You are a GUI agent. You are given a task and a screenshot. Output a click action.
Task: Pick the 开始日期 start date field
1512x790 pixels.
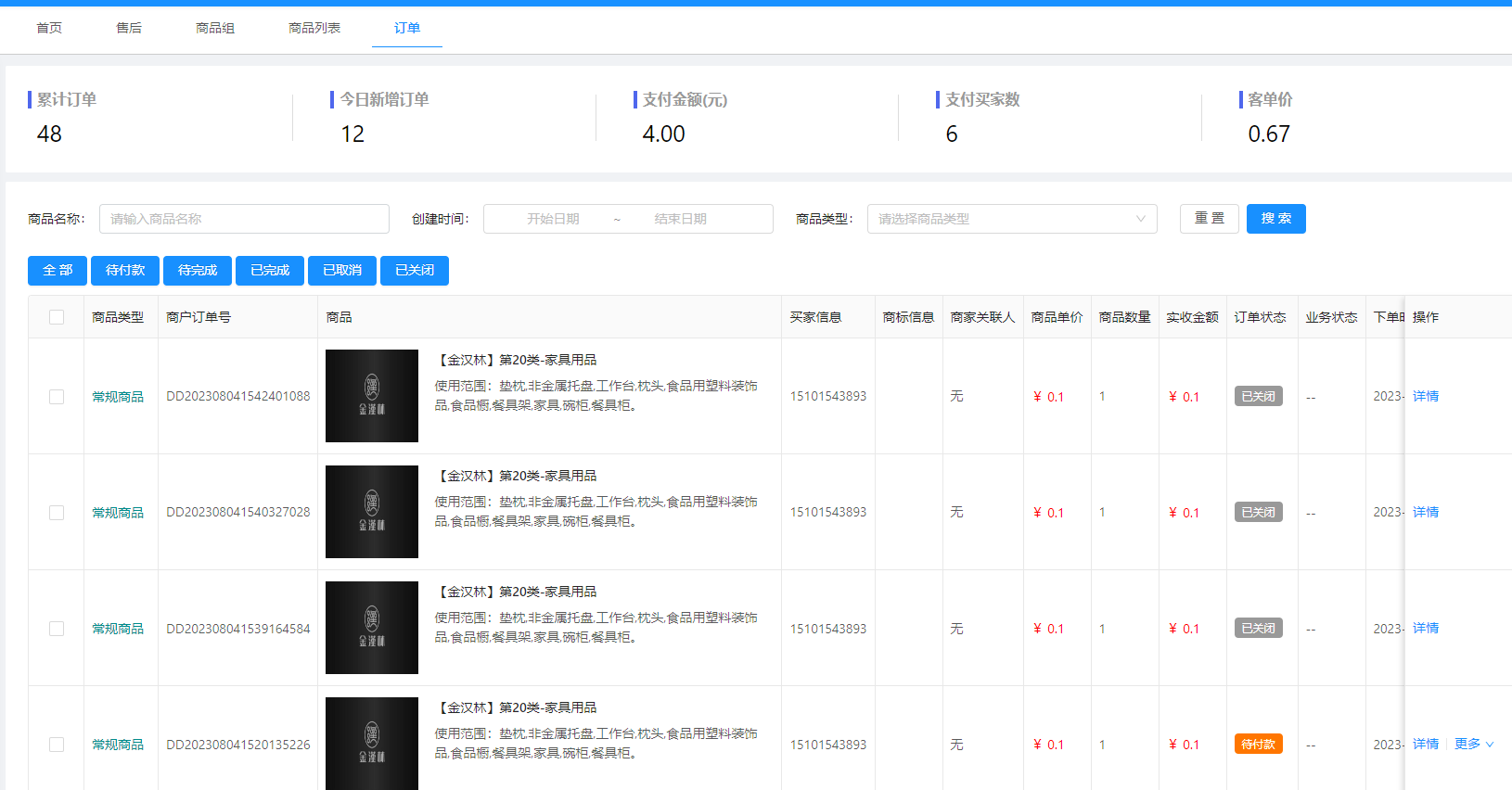point(553,219)
